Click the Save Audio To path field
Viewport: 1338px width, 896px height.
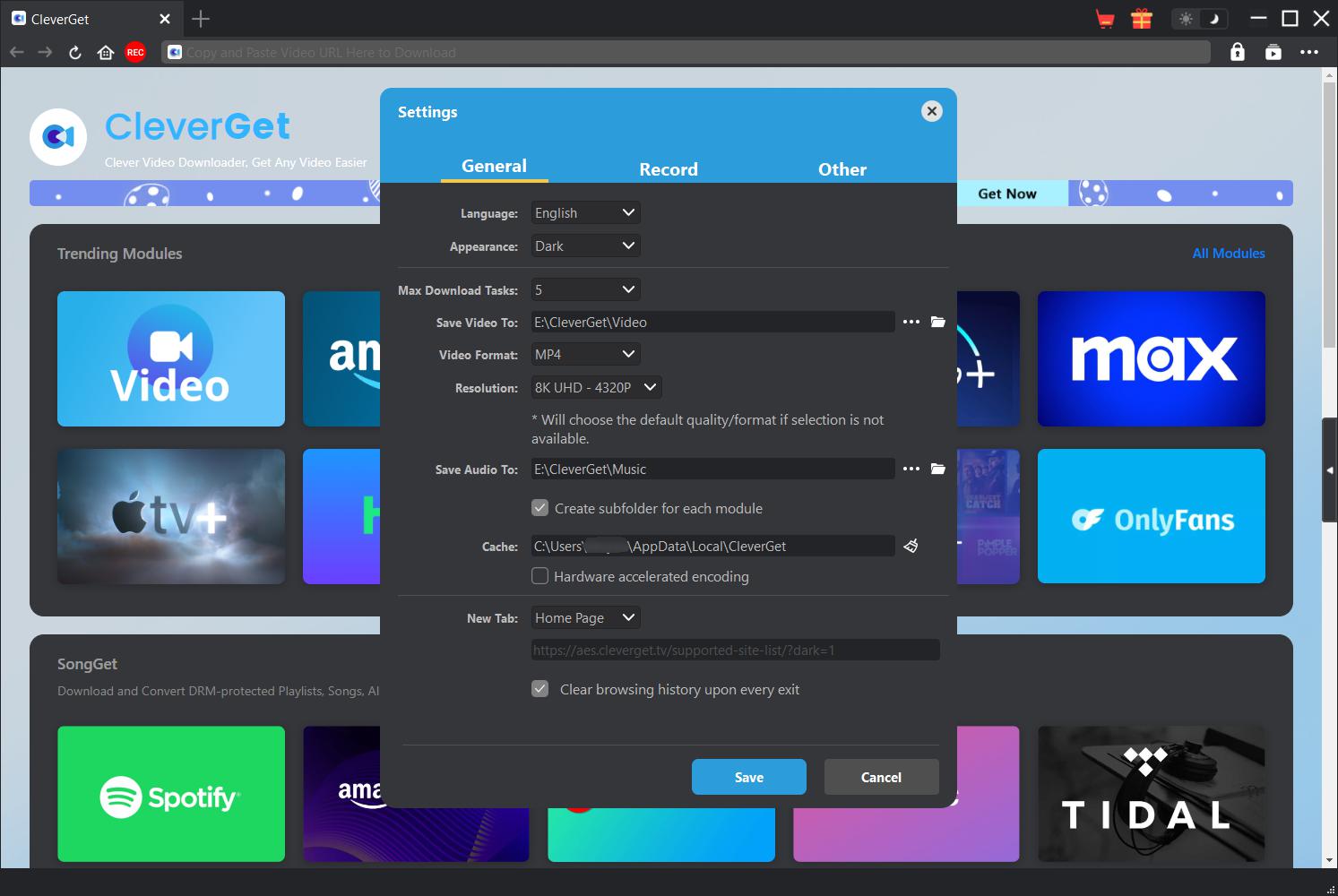coord(712,470)
